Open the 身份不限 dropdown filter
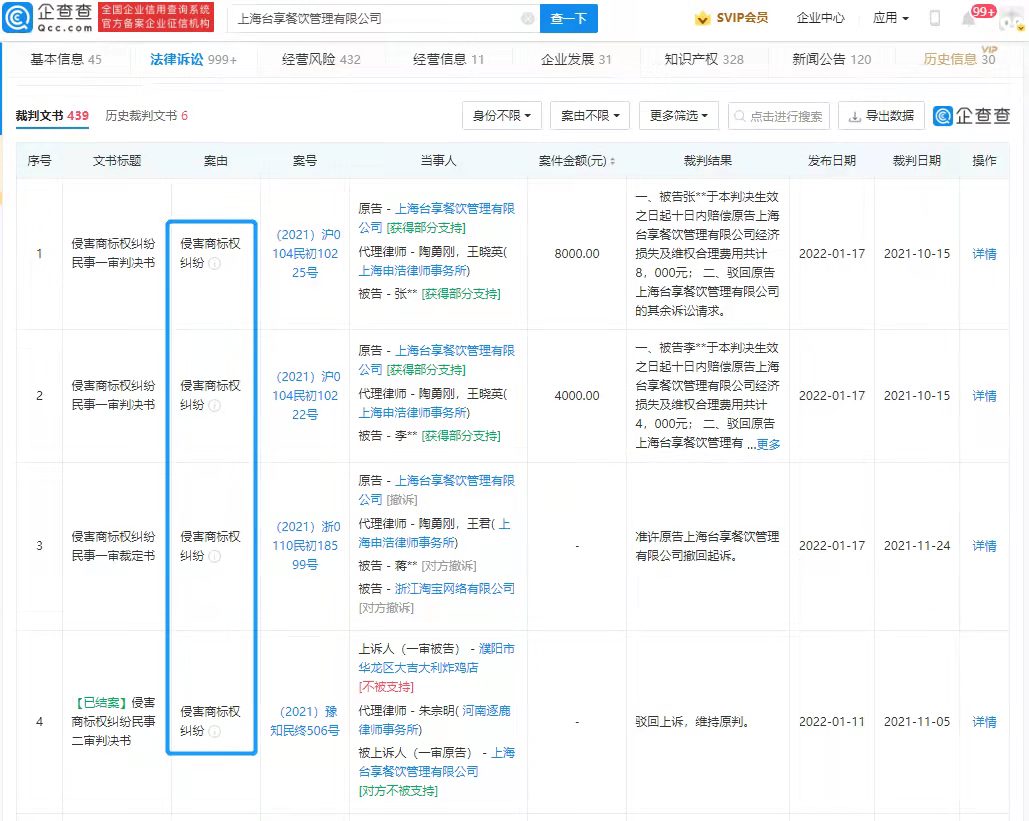 501,116
